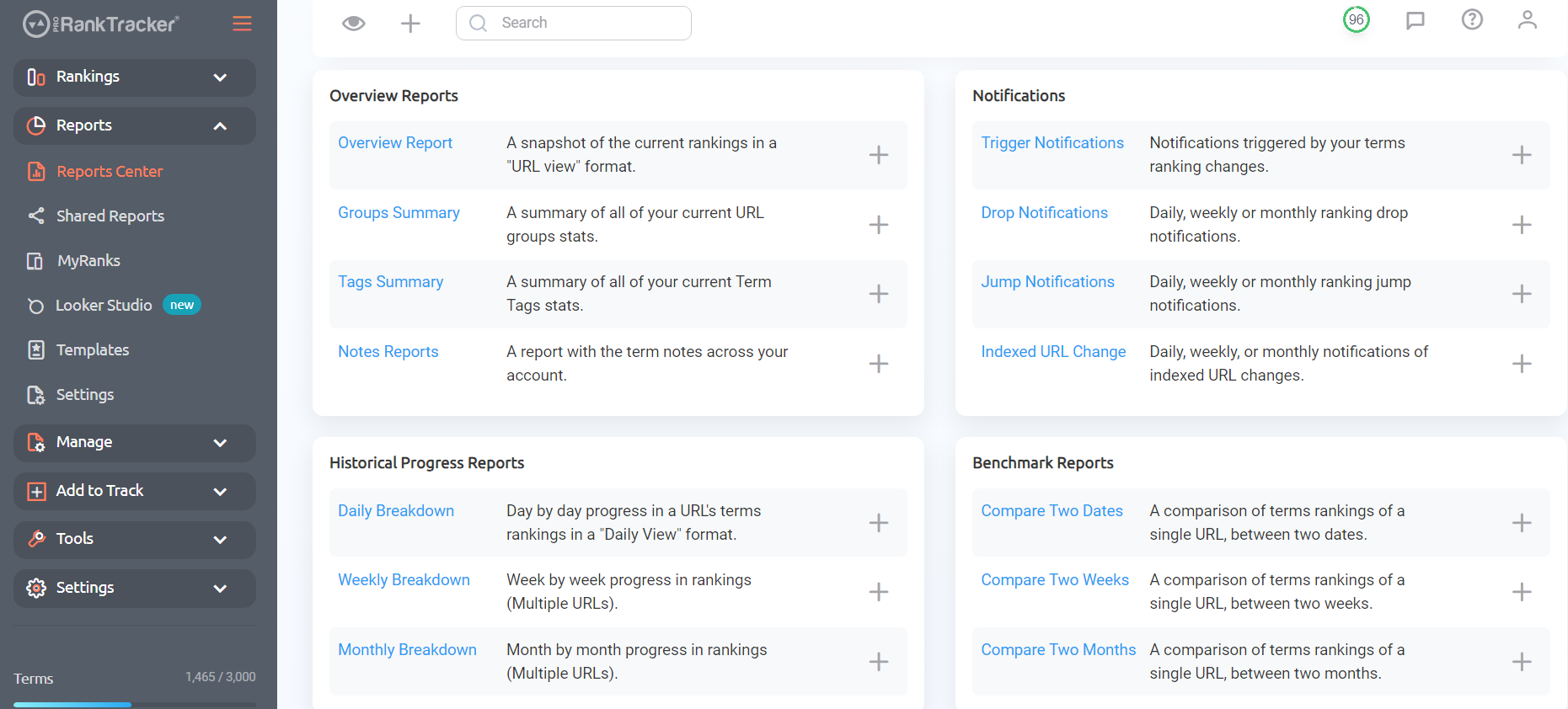The image size is (1568, 709).
Task: Collapse the Reports sidebar section
Action: point(135,125)
